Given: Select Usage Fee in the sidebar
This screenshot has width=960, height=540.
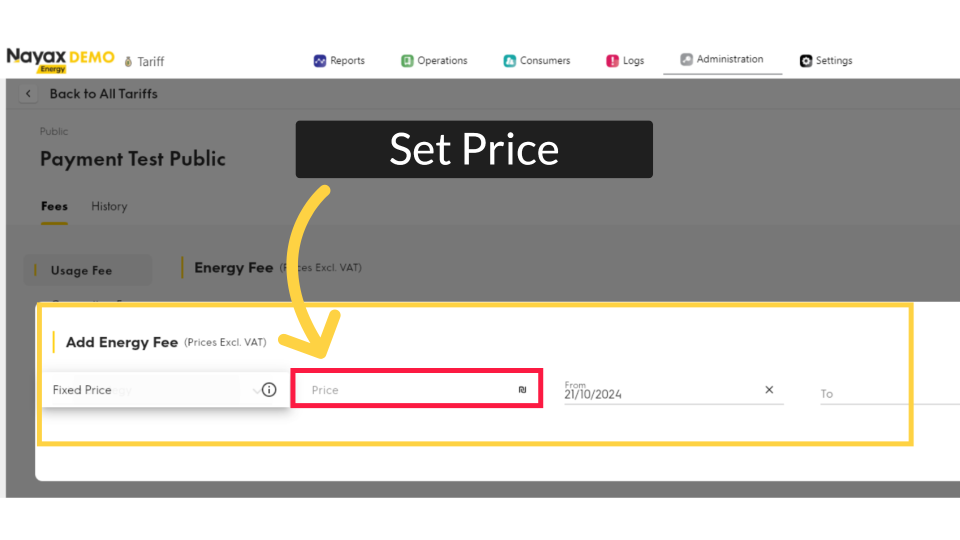Looking at the screenshot, I should (x=81, y=271).
